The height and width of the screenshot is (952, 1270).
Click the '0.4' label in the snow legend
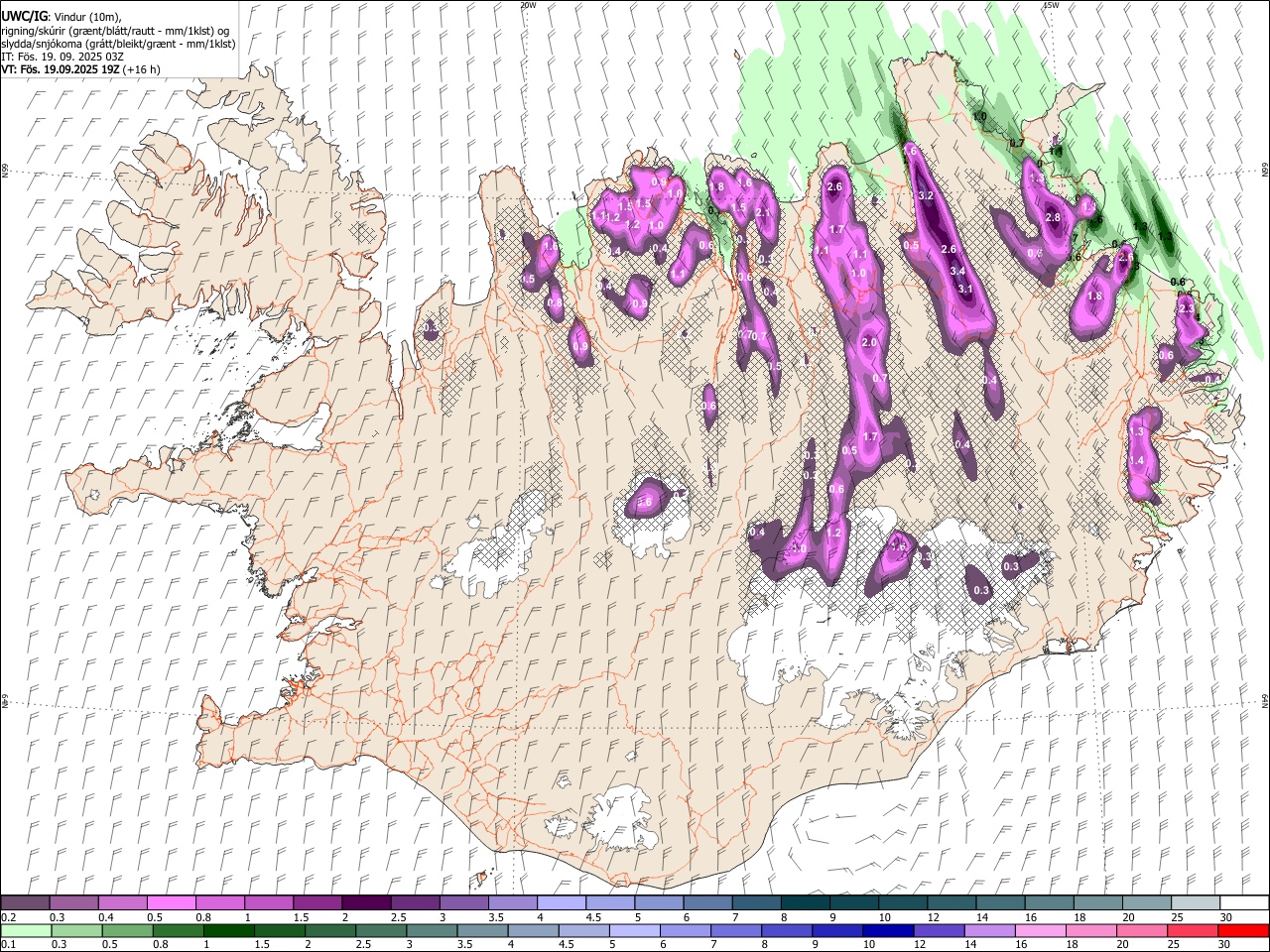[106, 917]
